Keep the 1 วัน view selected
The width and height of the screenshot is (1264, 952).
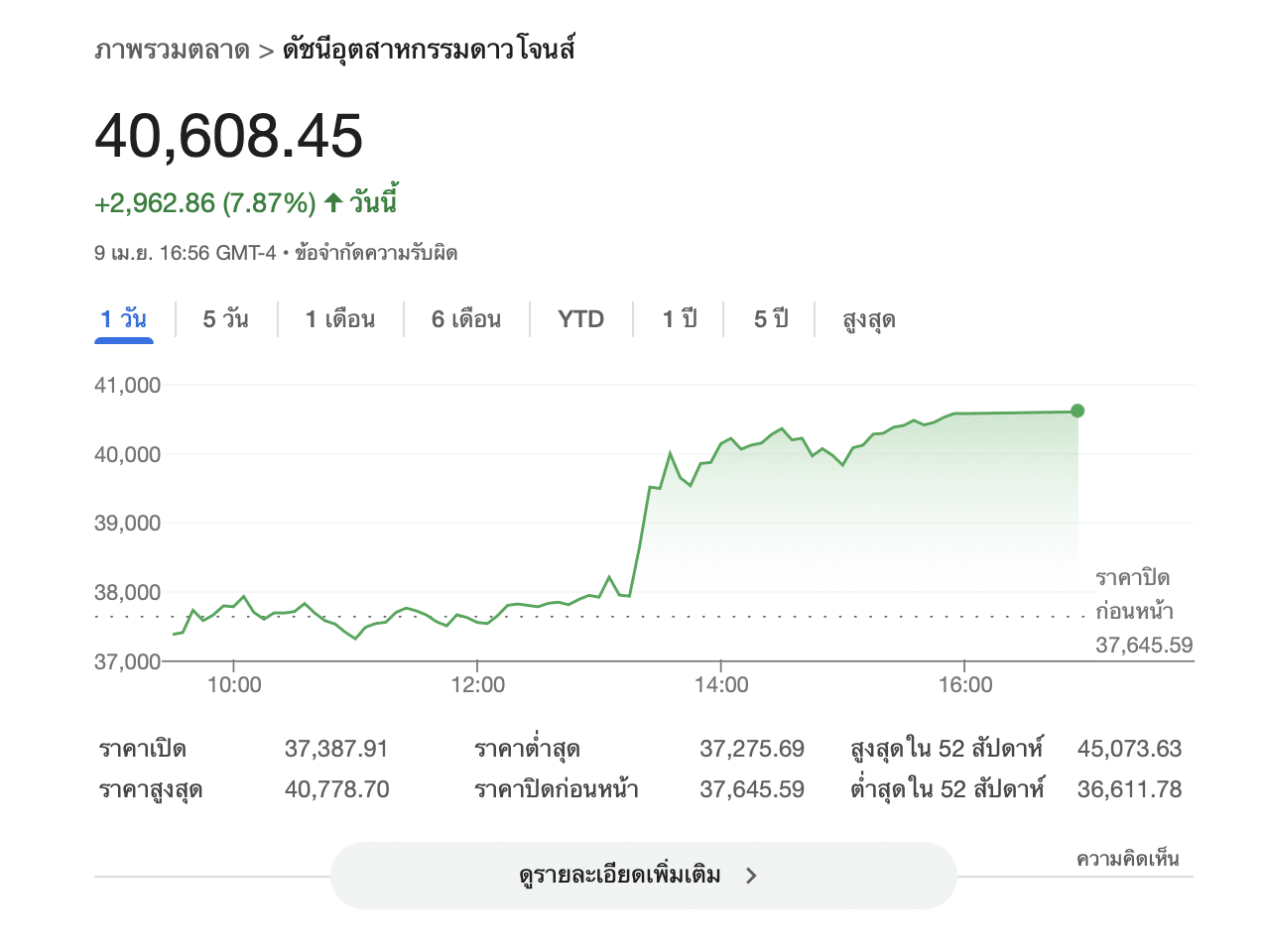(123, 318)
